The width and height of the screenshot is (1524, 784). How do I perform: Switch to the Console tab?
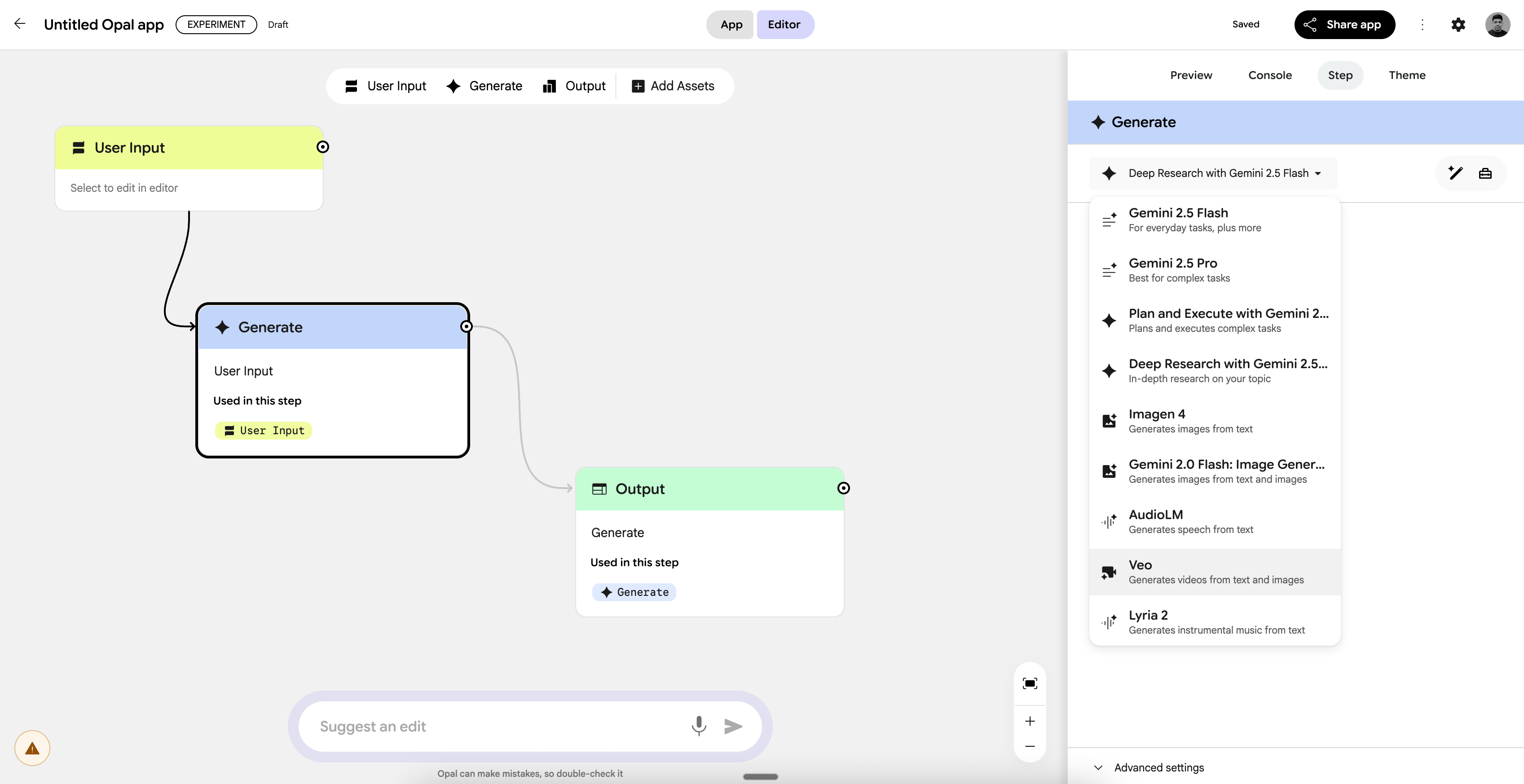(x=1269, y=75)
